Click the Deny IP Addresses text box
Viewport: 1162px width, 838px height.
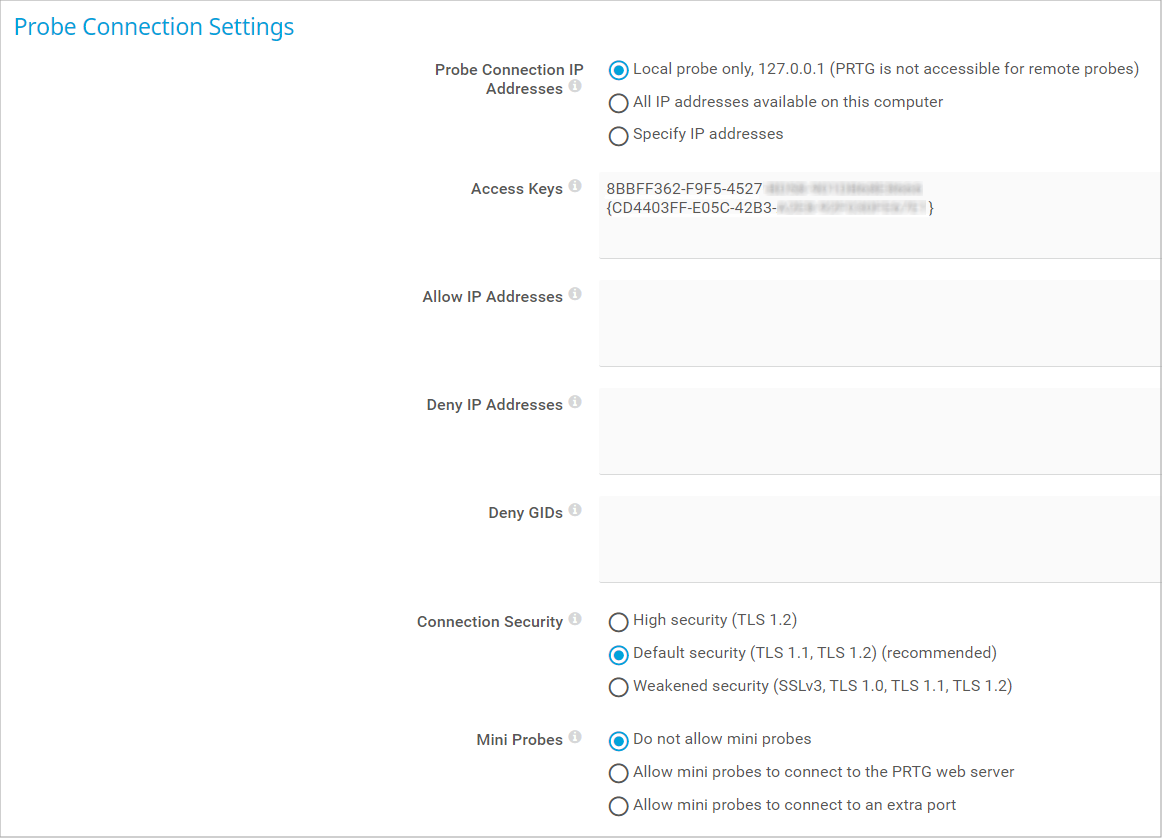[x=880, y=431]
